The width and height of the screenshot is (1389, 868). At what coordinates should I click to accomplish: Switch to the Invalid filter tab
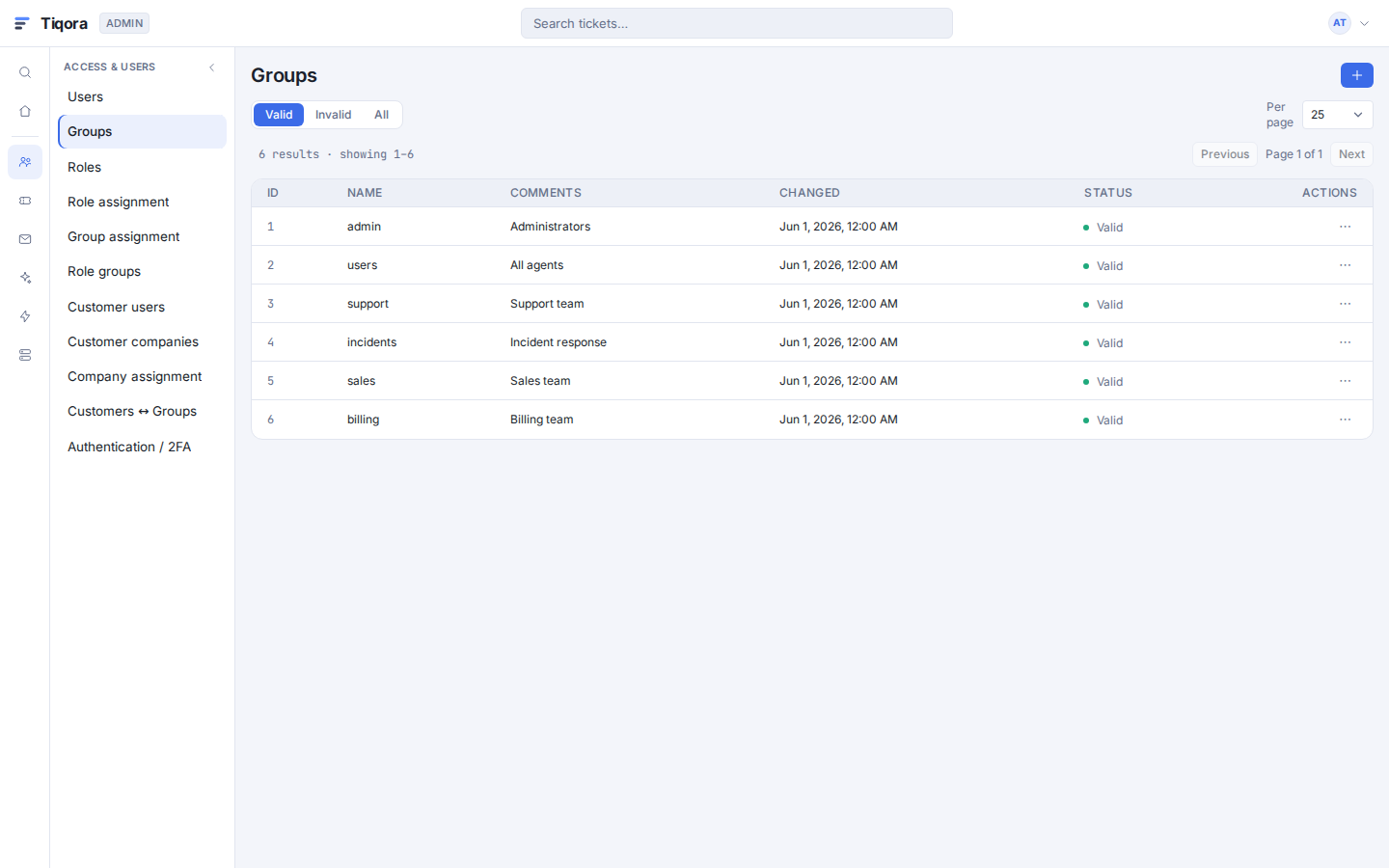point(333,115)
